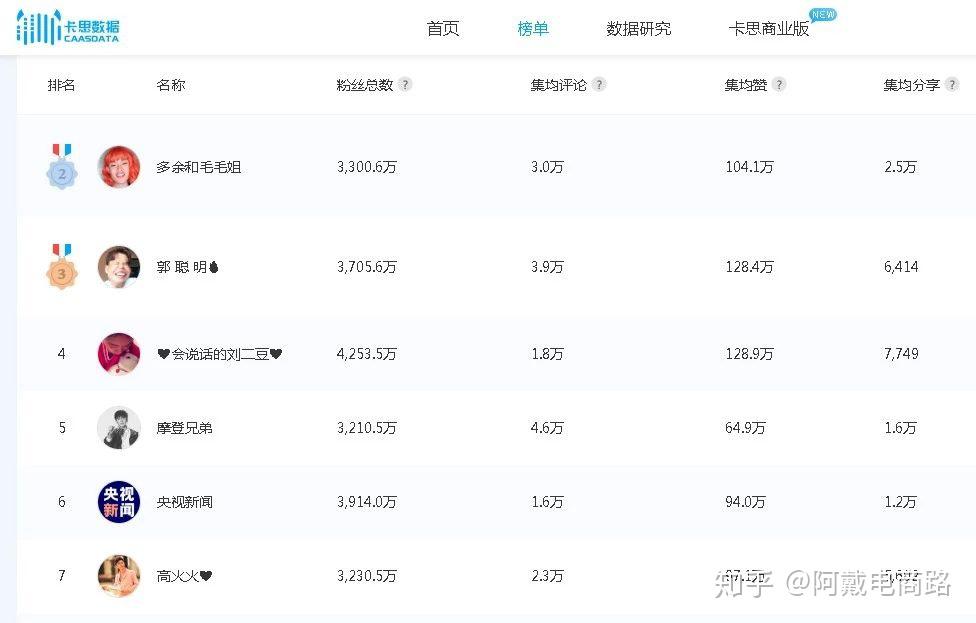Click the NEW badge on 卡思商业版

(x=823, y=15)
